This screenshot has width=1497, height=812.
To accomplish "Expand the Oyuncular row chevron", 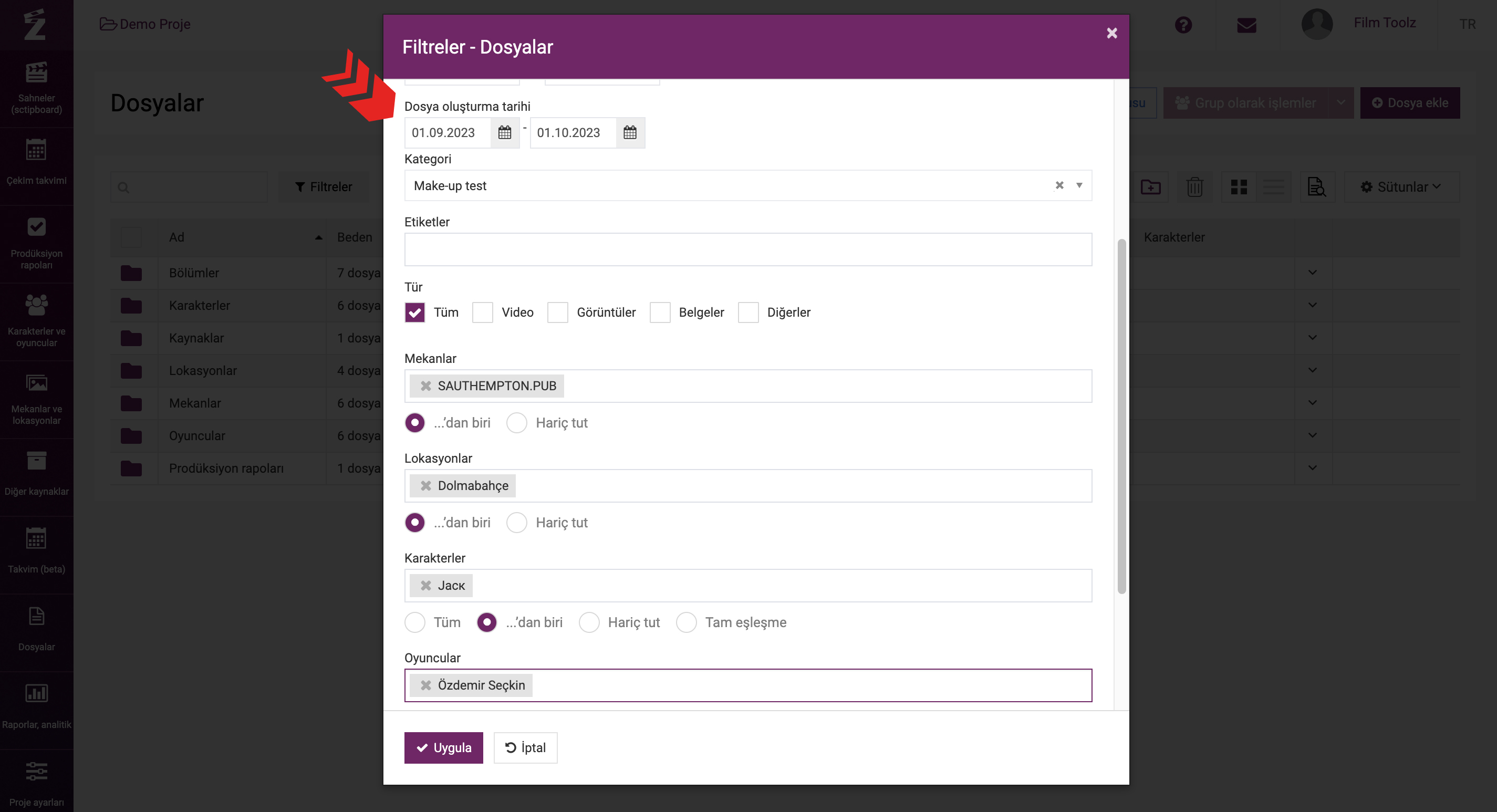I will (1312, 435).
